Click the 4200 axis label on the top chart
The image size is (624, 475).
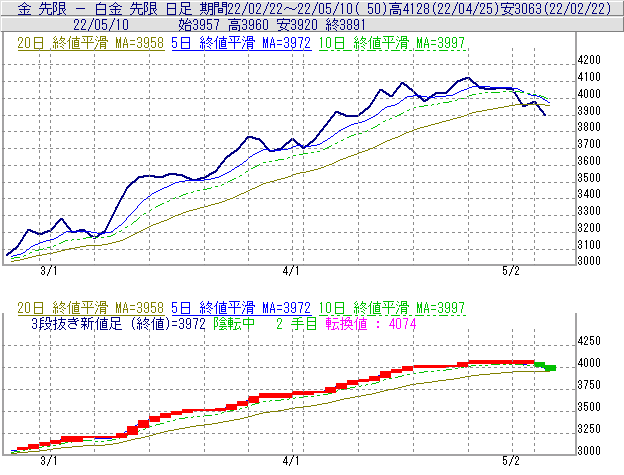[589, 60]
